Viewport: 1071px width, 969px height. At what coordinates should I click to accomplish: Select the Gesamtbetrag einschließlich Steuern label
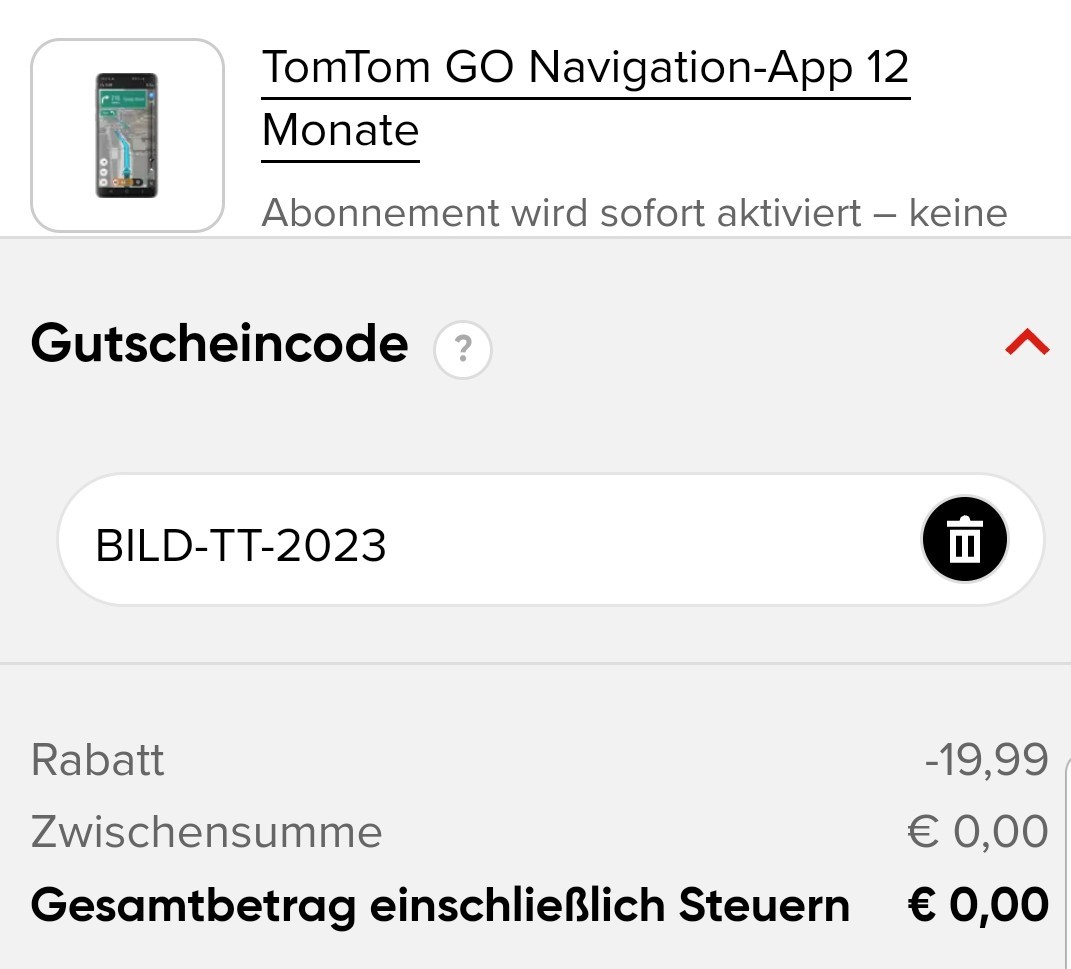click(441, 907)
